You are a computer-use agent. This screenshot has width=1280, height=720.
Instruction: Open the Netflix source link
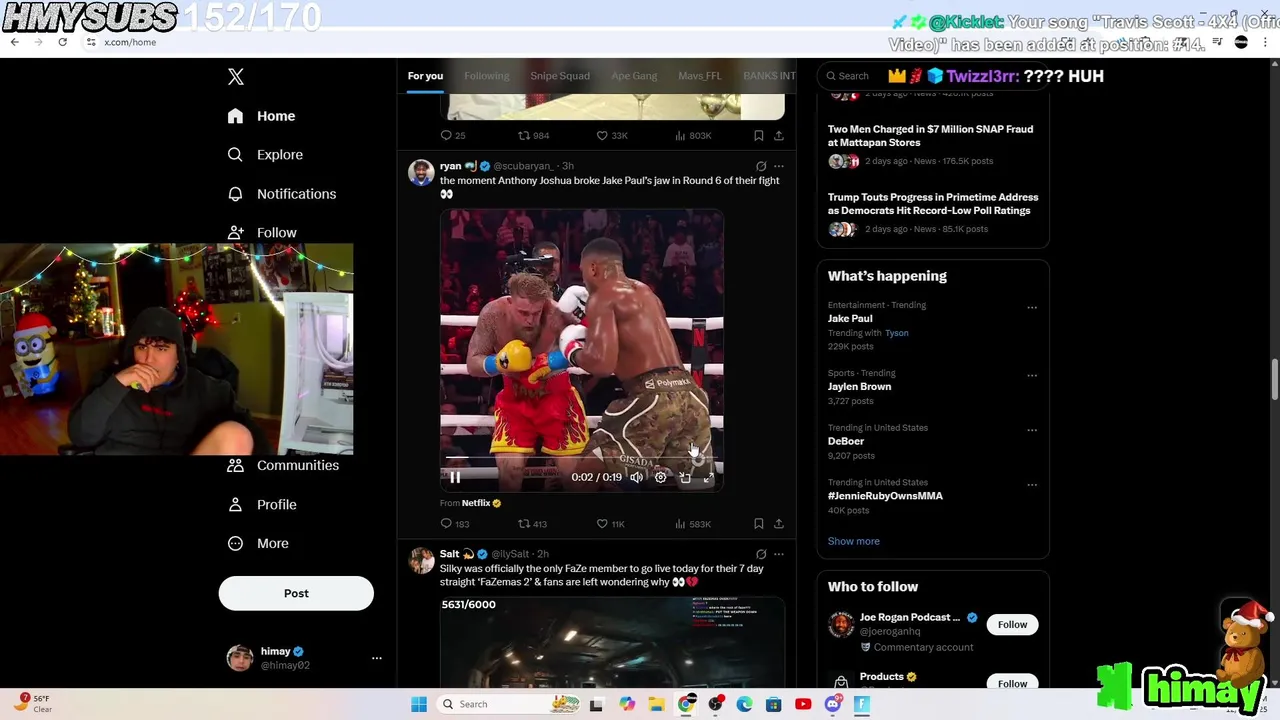tap(476, 503)
